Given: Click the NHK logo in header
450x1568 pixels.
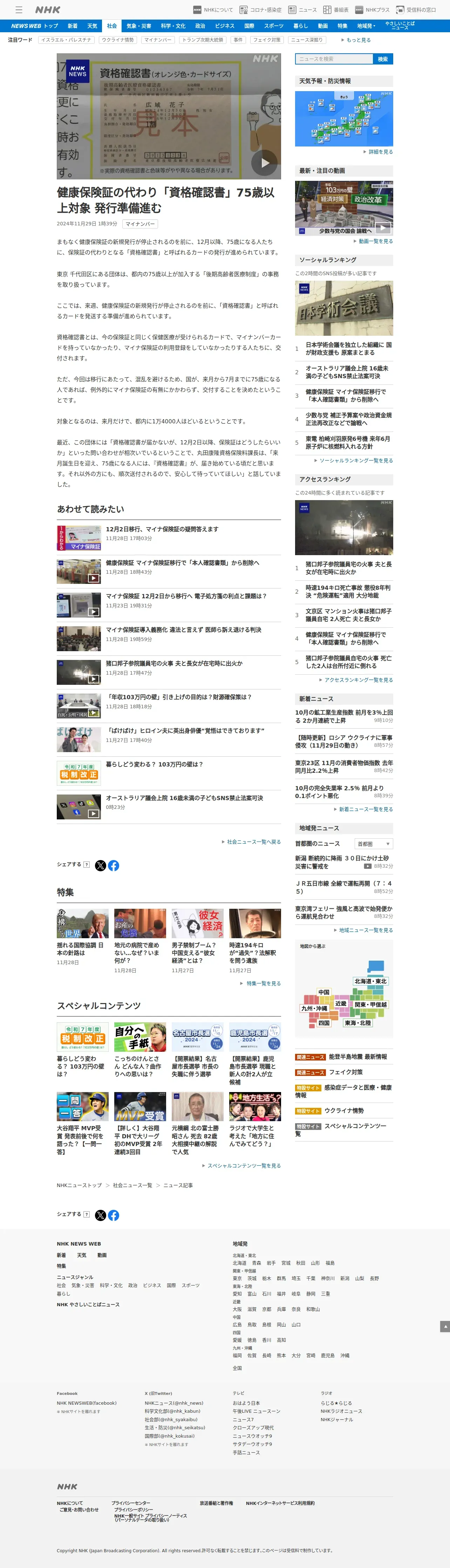Looking at the screenshot, I should (48, 10).
